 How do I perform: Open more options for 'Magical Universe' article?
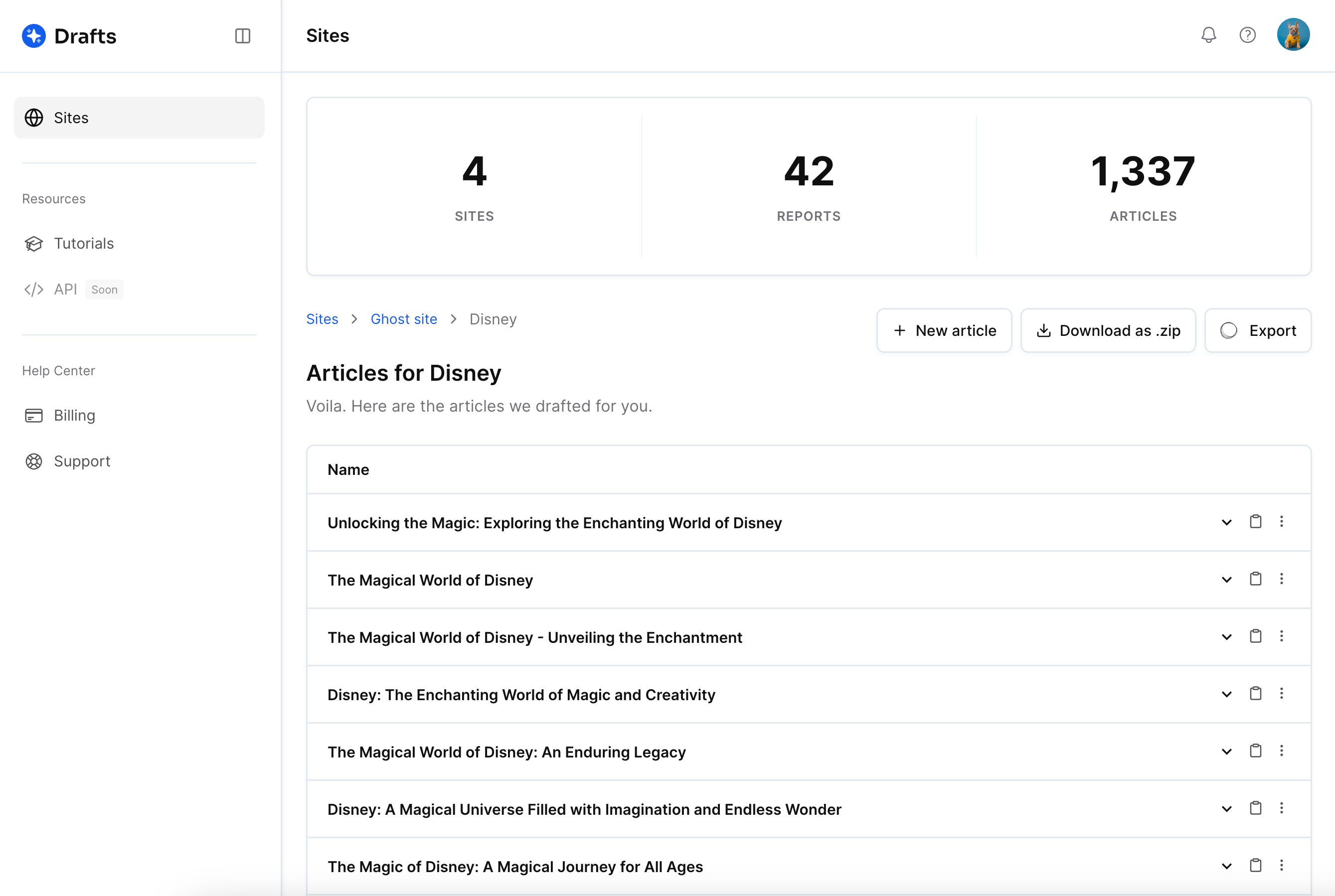[1281, 807]
